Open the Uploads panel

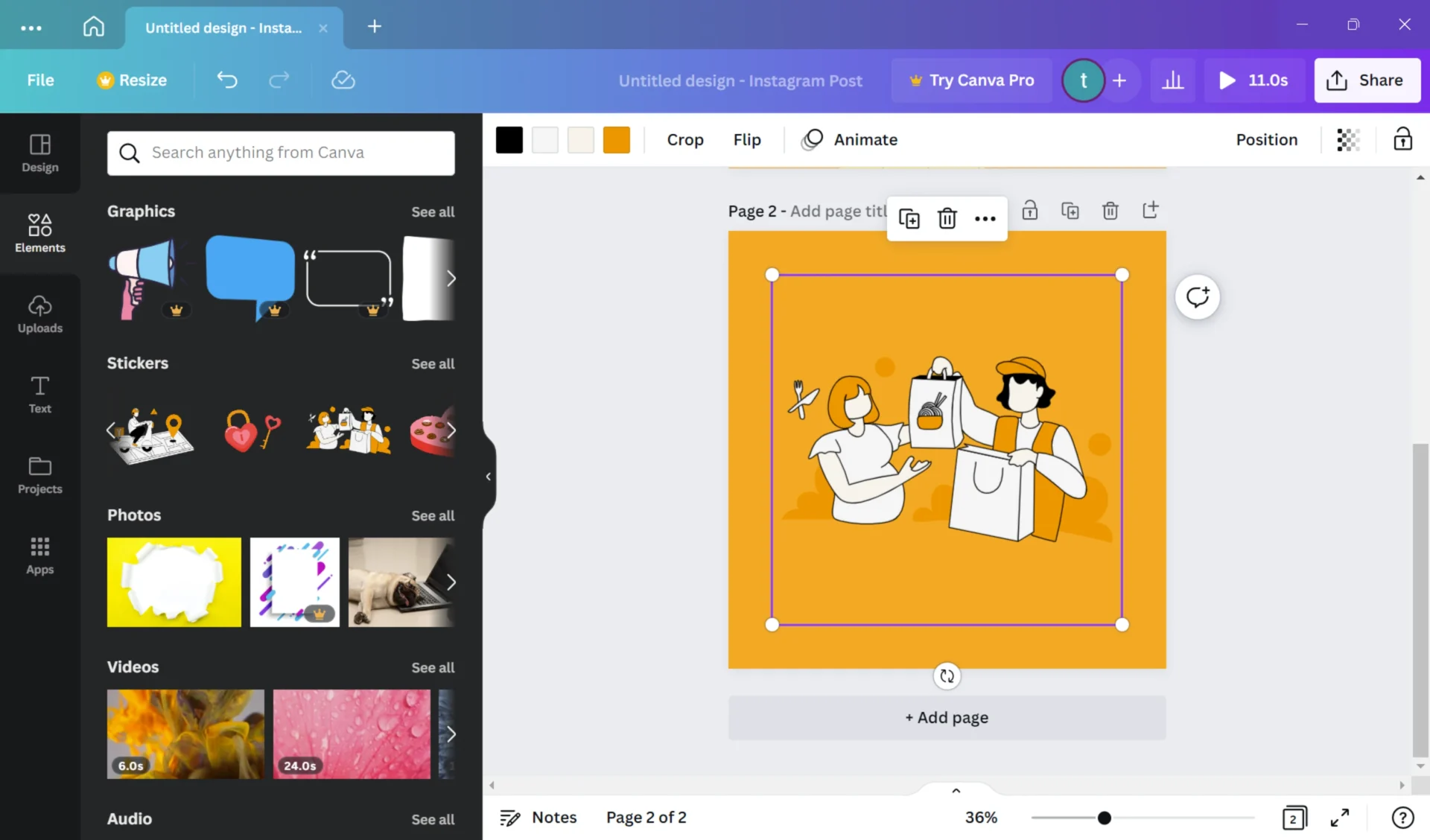40,314
